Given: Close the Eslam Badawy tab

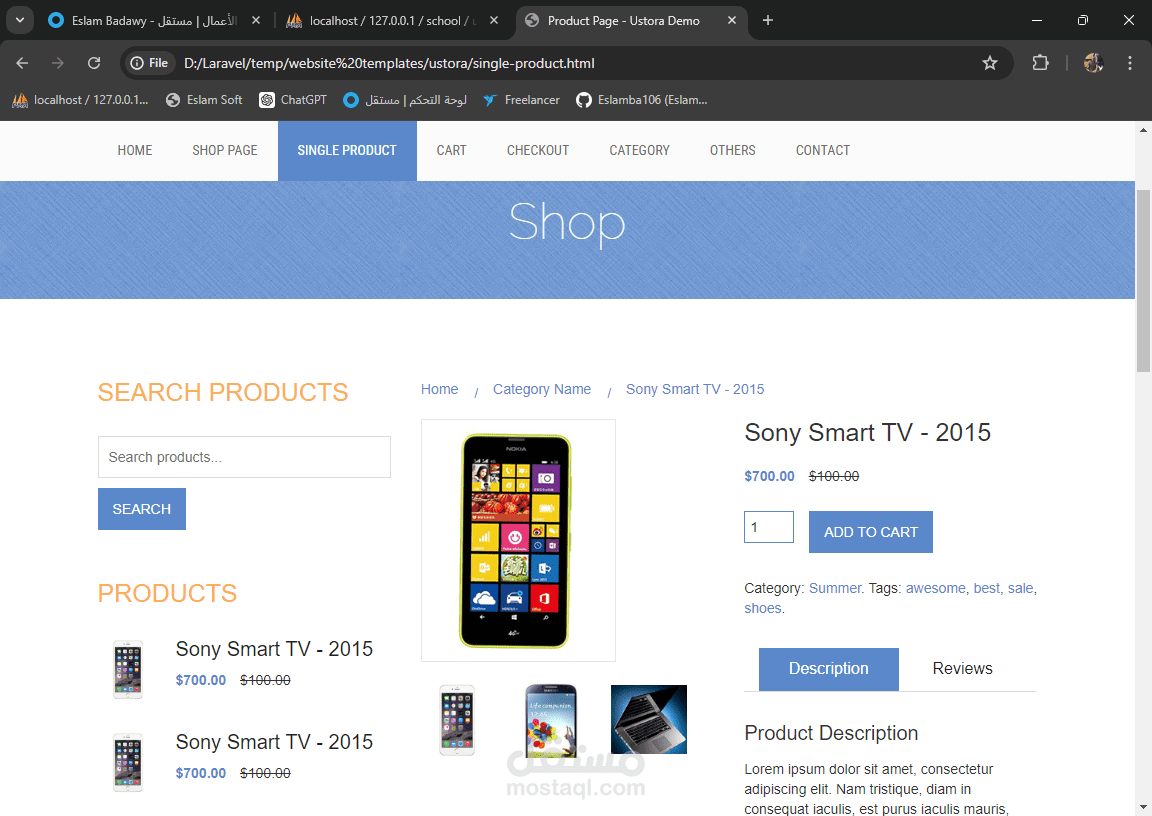Looking at the screenshot, I should pos(256,21).
